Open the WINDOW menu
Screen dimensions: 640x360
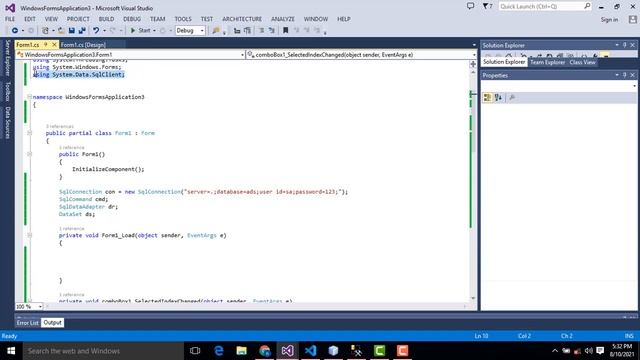coord(316,19)
